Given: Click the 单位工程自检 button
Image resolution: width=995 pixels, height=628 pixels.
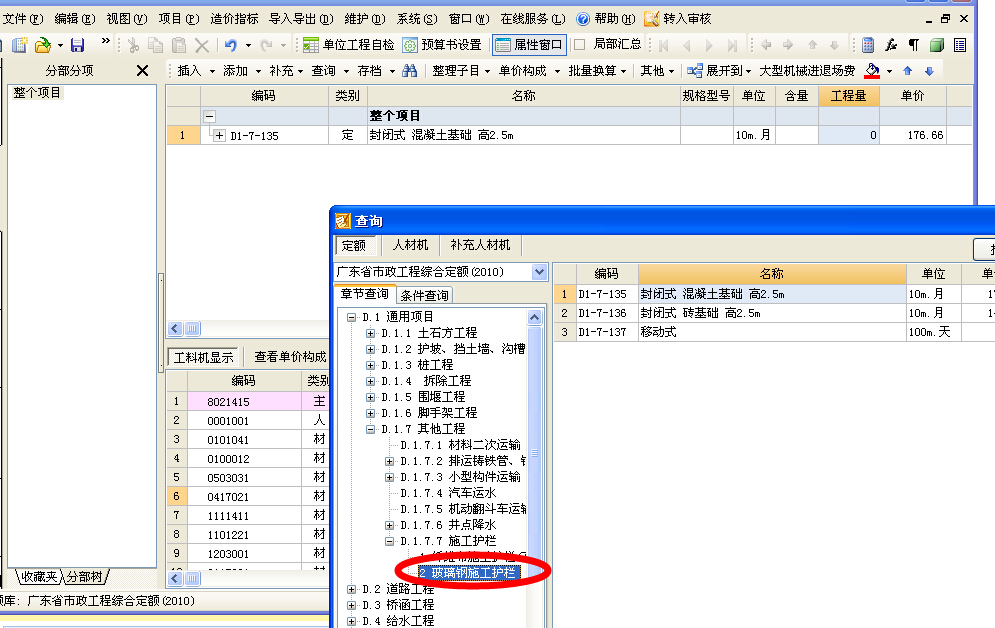Looking at the screenshot, I should 348,44.
